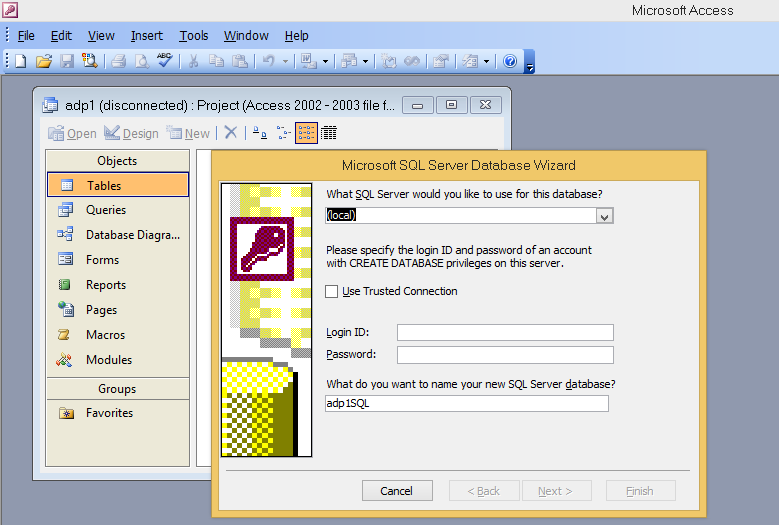Click the Login ID text field

[x=505, y=333]
